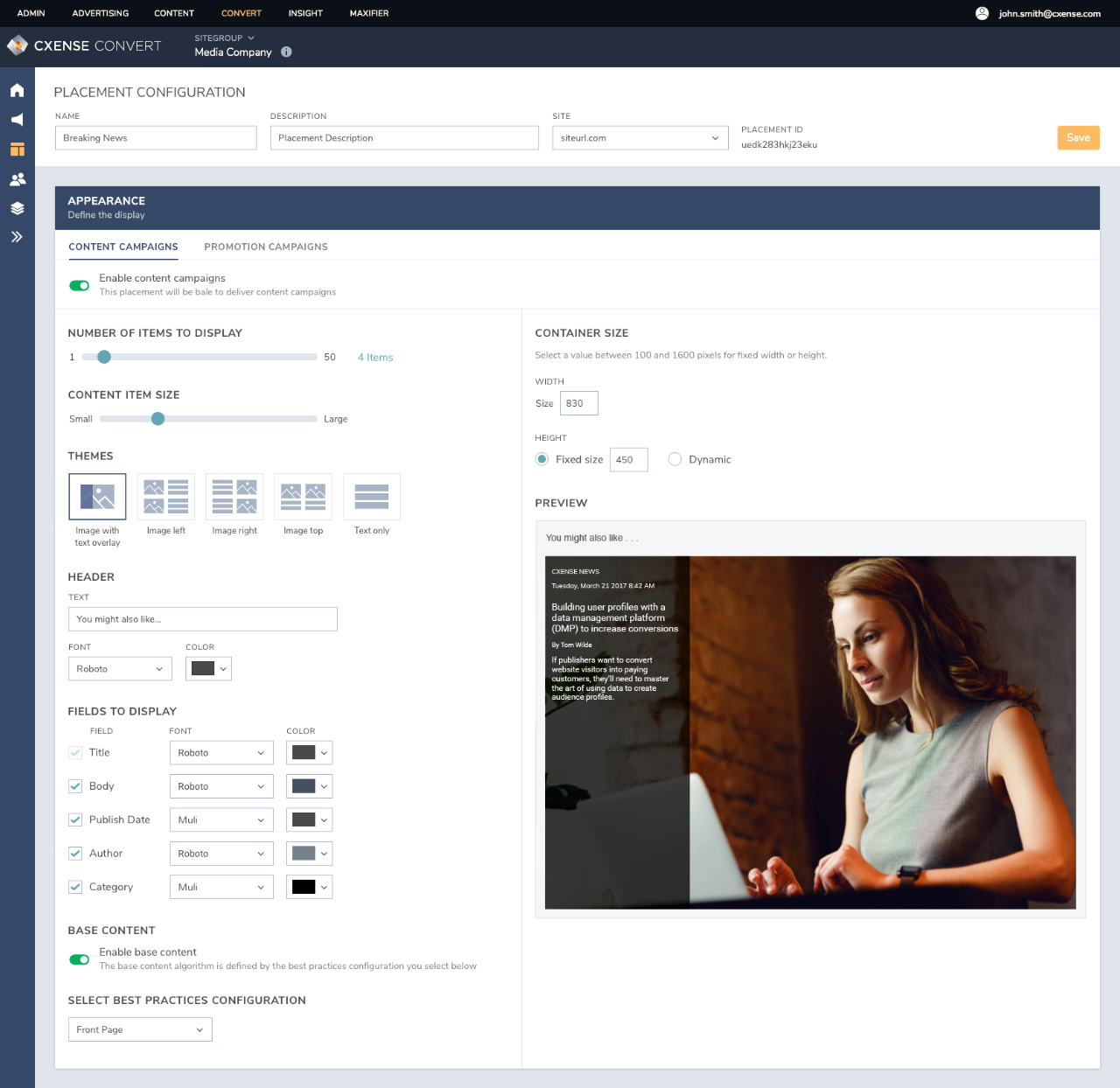Uncheck the Publish Date field checkbox
1120x1088 pixels.
click(x=75, y=819)
